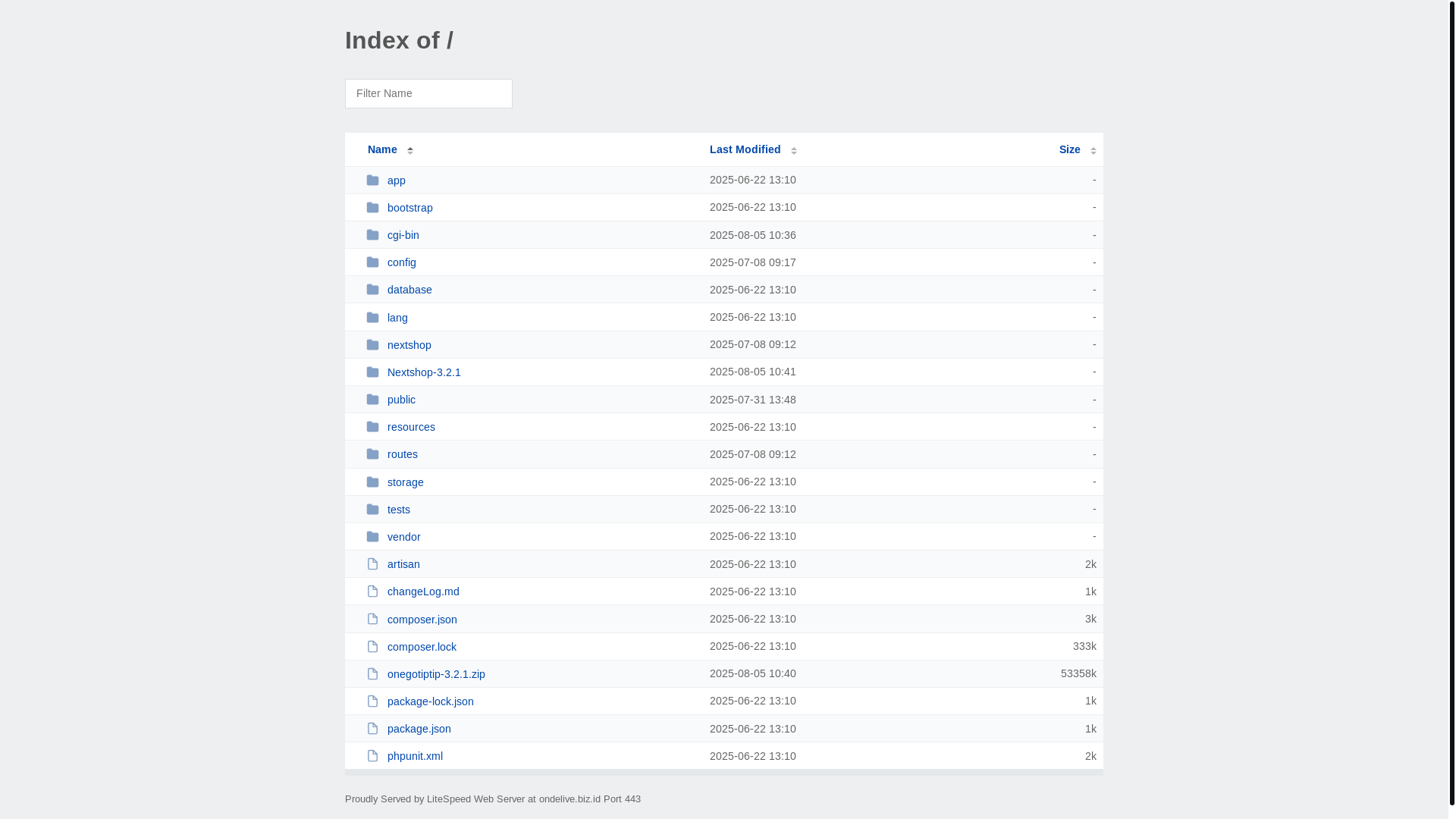Open the composer.json file link

[422, 620]
